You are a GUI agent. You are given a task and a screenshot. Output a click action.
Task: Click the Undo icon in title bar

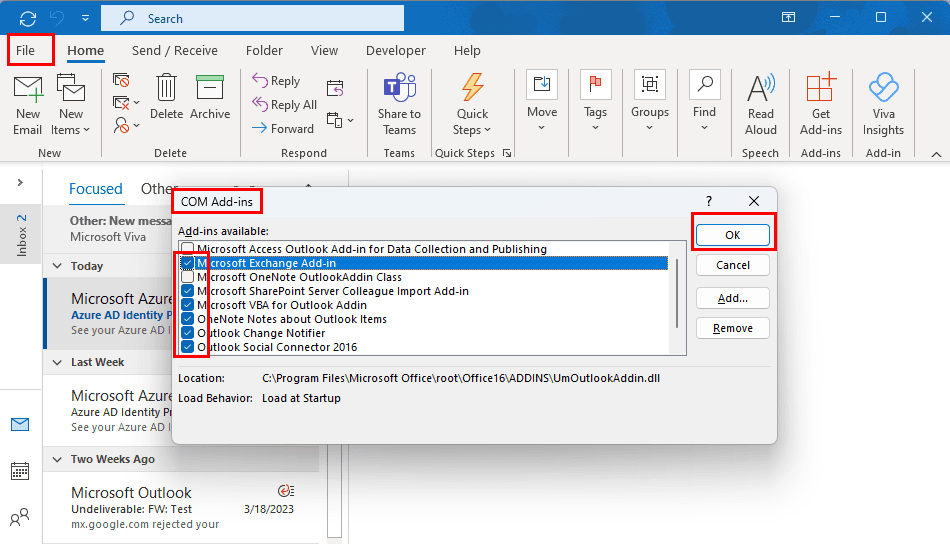[x=57, y=18]
